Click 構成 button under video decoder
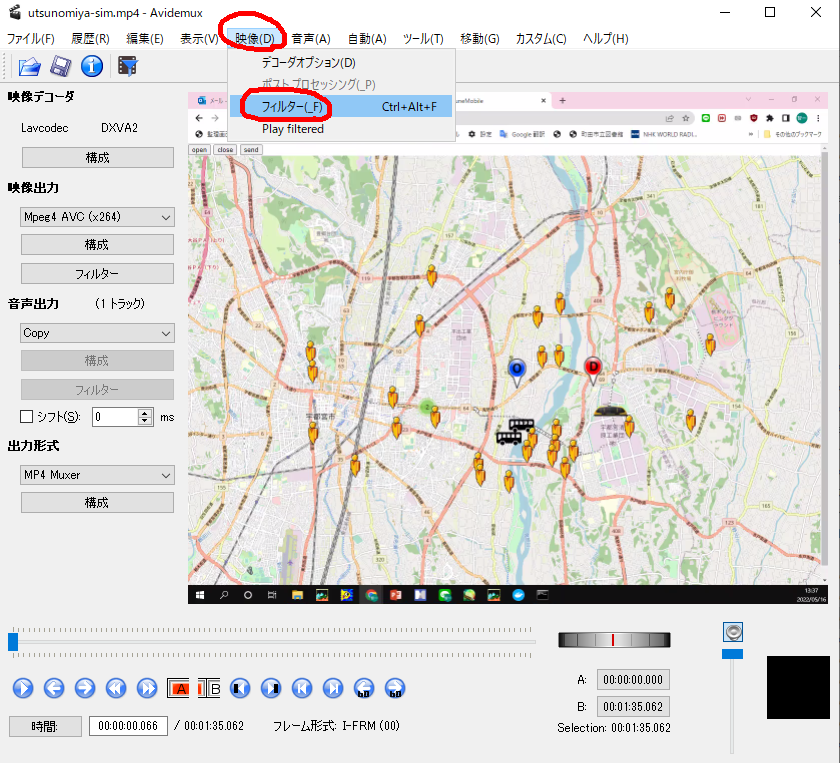The width and height of the screenshot is (840, 763). pyautogui.click(x=97, y=158)
